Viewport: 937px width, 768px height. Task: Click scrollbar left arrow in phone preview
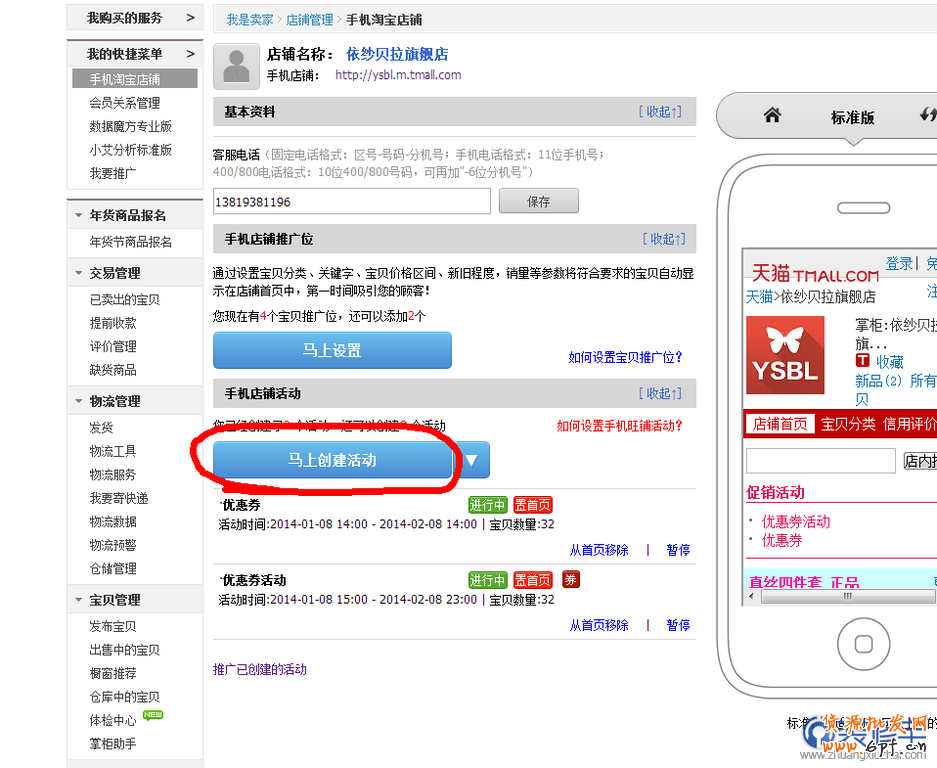click(752, 596)
